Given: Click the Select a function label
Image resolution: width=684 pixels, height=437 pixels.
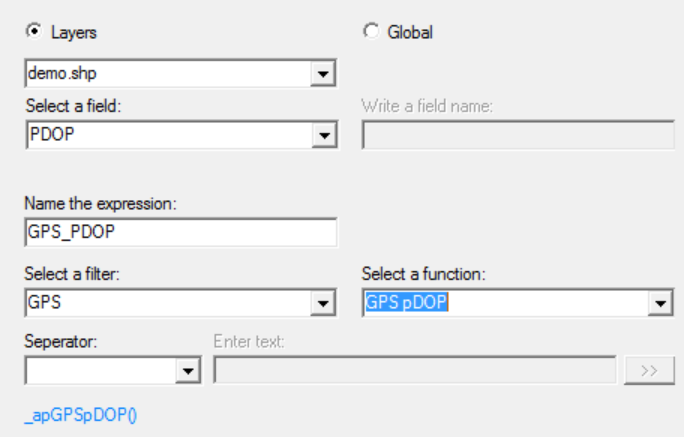Looking at the screenshot, I should pos(423,274).
